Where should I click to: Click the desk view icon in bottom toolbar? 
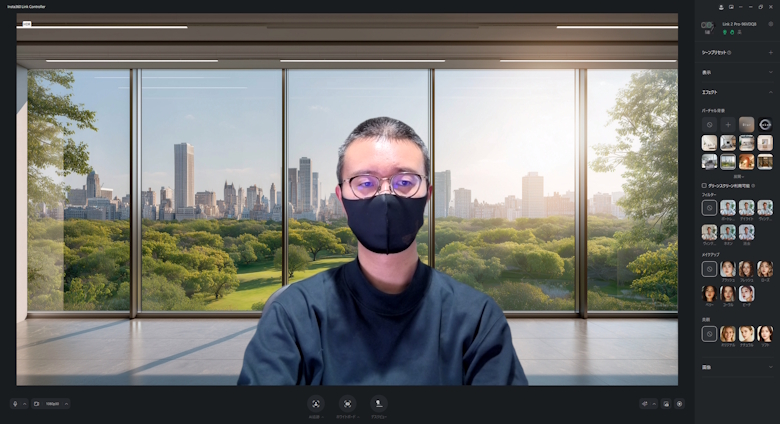[x=379, y=404]
